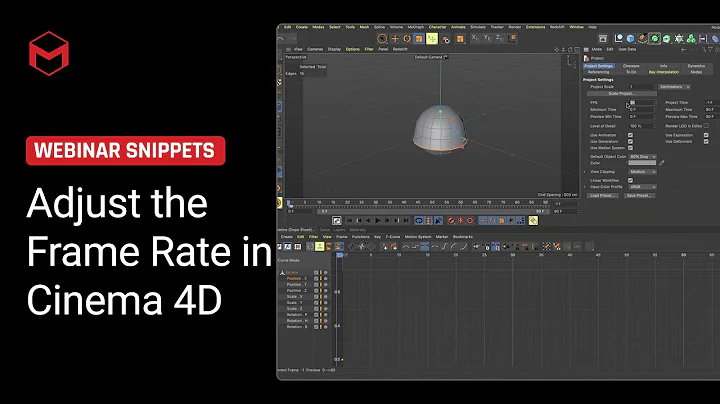The image size is (720, 404).
Task: Go to start of animation button
Action: click(349, 221)
